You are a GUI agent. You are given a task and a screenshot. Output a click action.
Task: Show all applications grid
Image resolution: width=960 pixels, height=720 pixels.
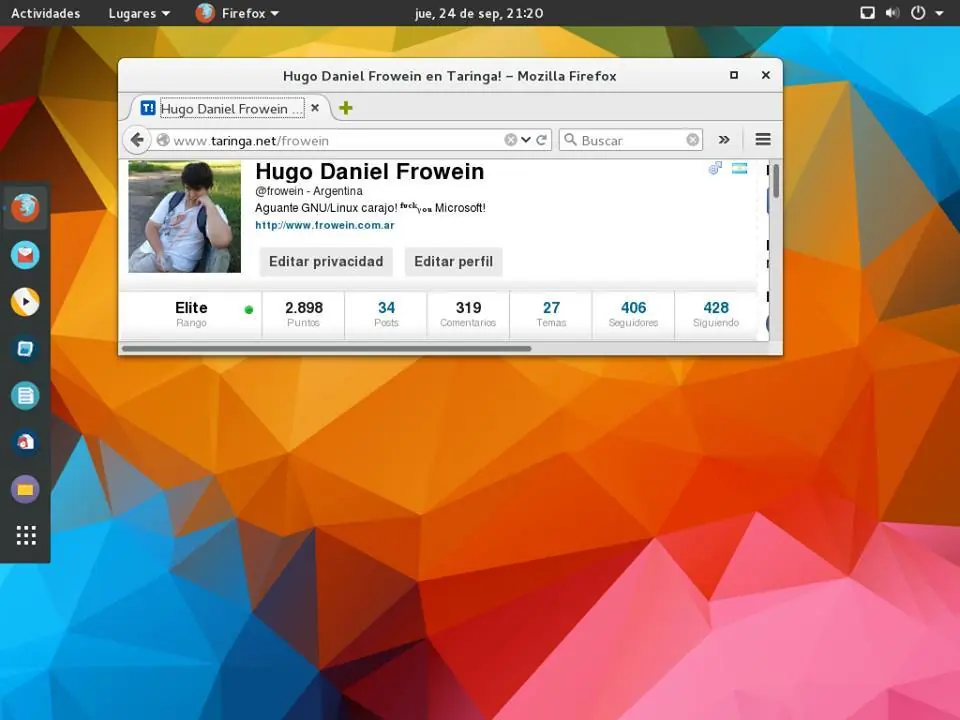(x=26, y=535)
